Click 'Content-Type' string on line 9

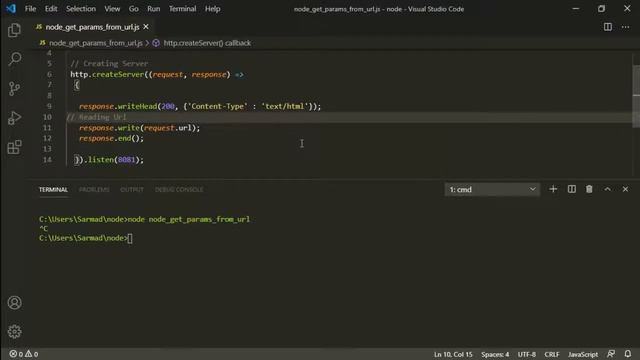[x=218, y=106]
